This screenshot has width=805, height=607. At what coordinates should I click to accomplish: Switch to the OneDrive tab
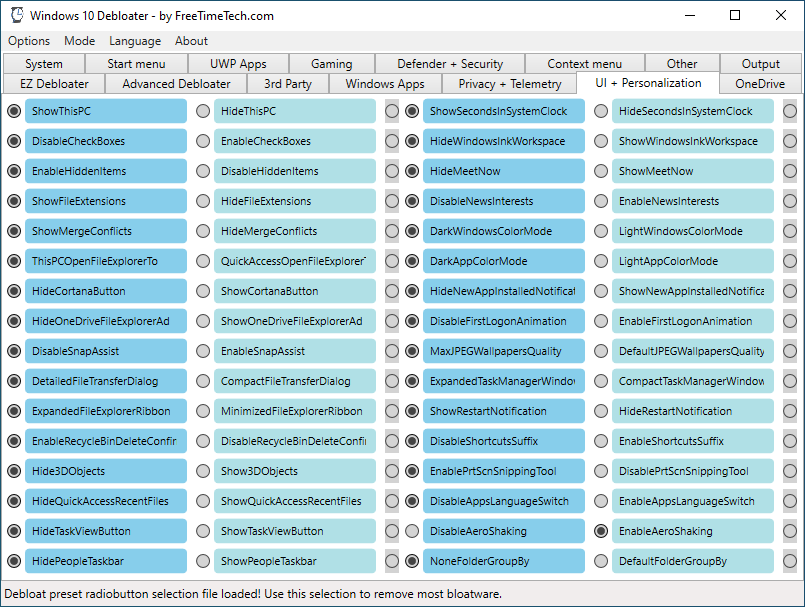click(760, 84)
